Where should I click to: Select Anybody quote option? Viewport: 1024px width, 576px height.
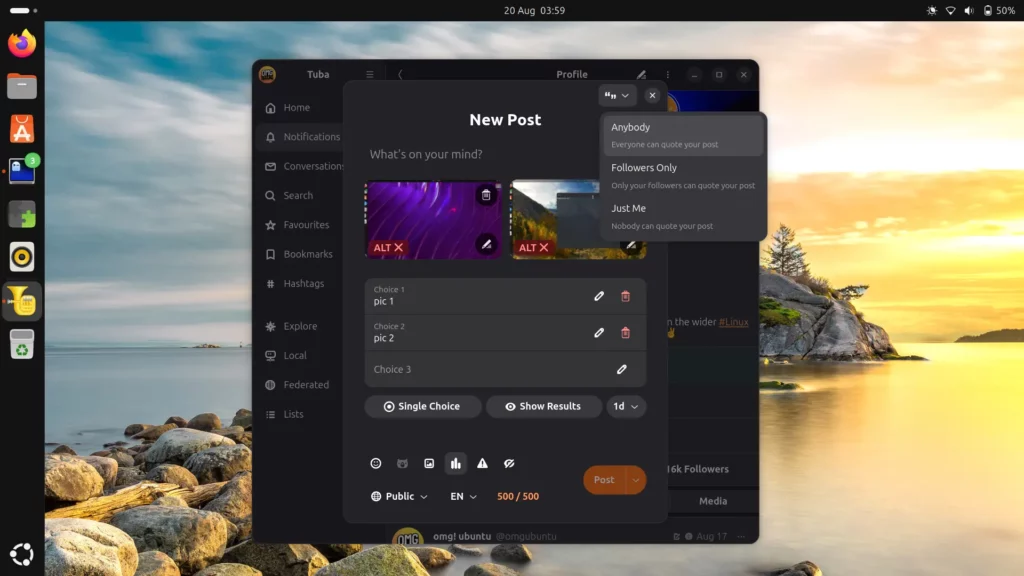(683, 135)
